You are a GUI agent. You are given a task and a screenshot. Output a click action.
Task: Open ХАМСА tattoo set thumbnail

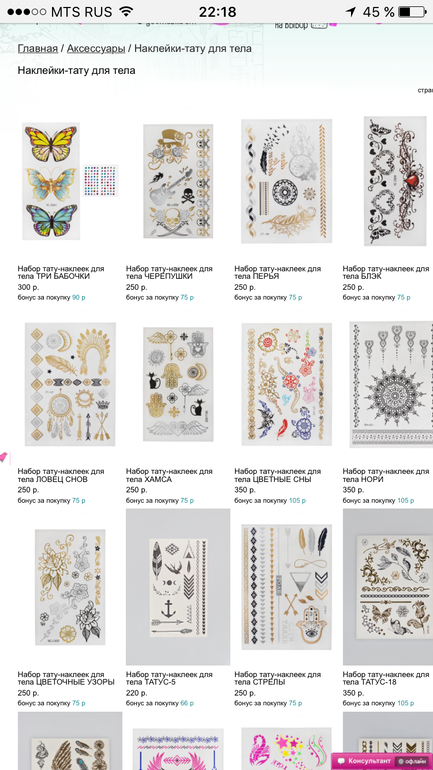point(178,384)
